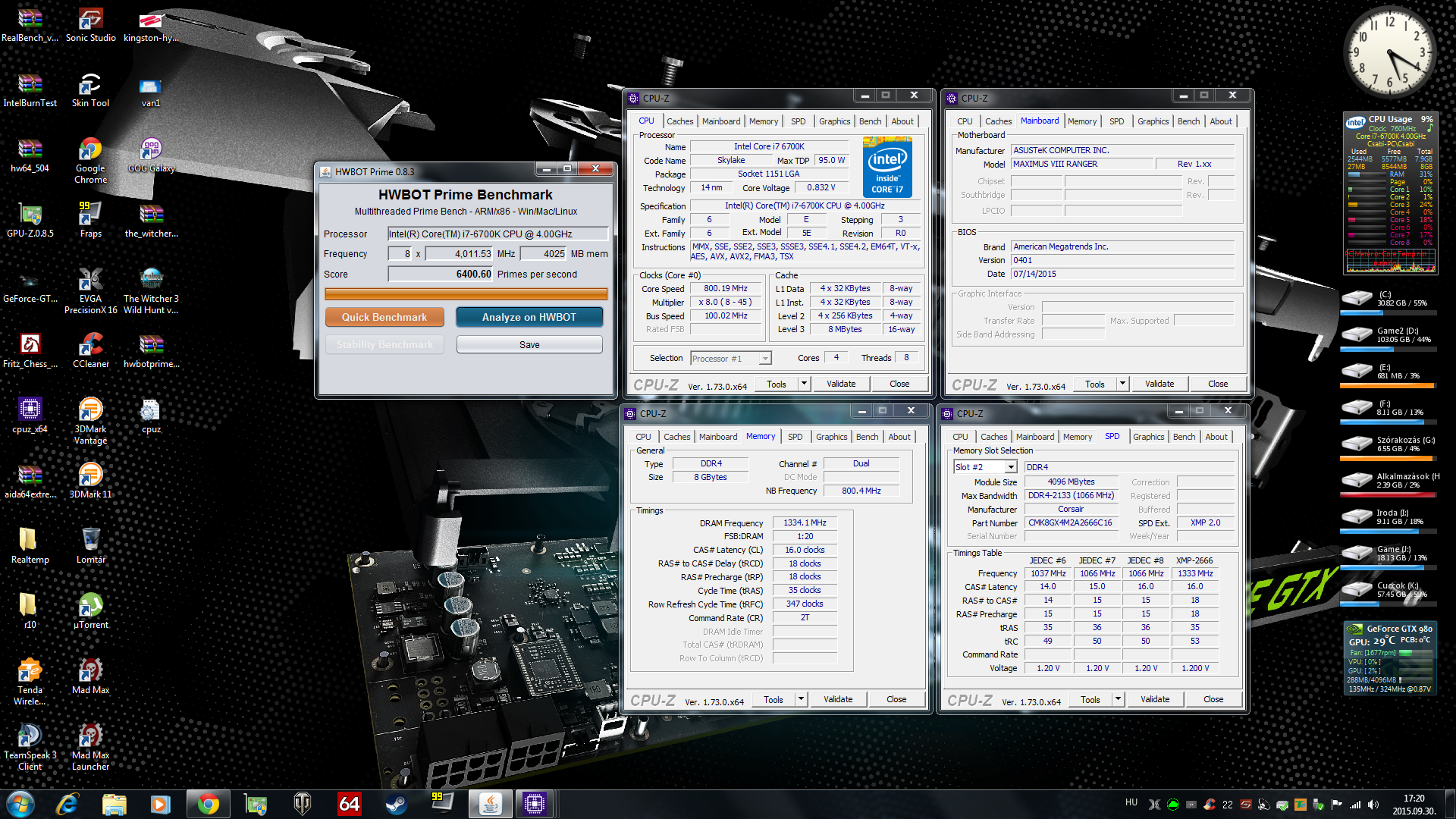The height and width of the screenshot is (819, 1456).
Task: Open the Bench tab in the CPU window
Action: (870, 121)
